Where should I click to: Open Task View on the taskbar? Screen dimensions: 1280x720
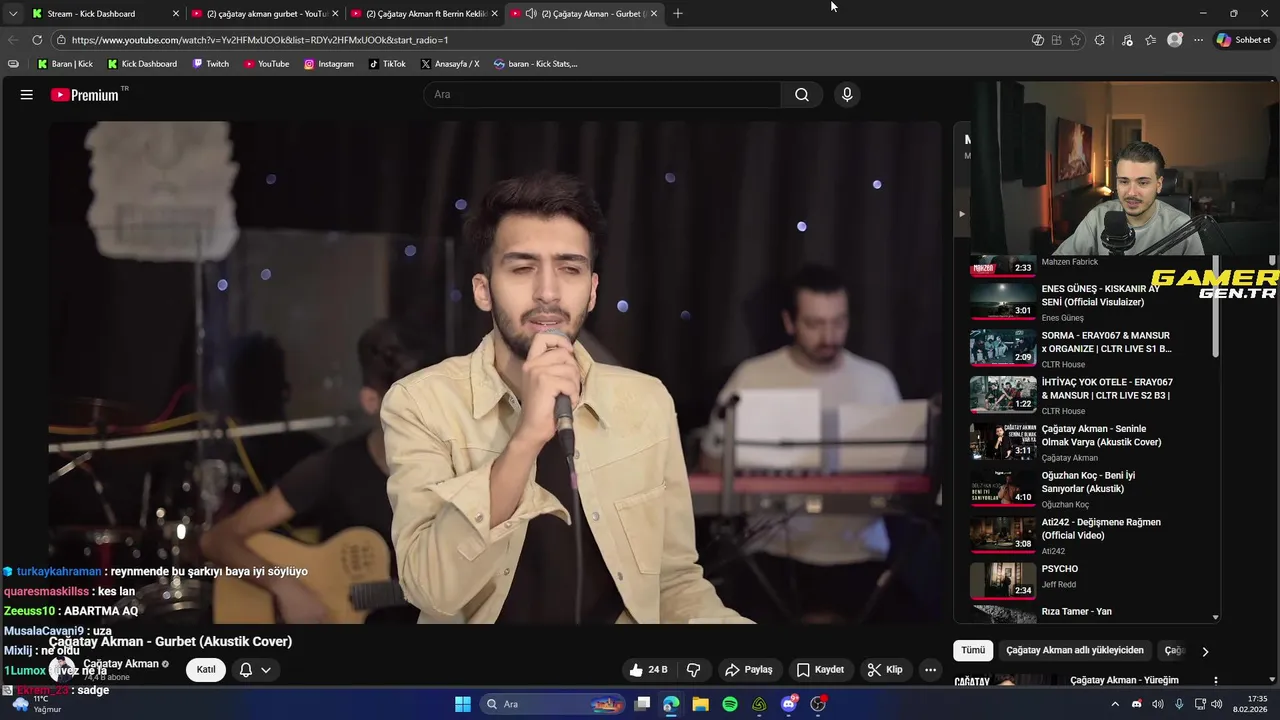click(x=642, y=704)
